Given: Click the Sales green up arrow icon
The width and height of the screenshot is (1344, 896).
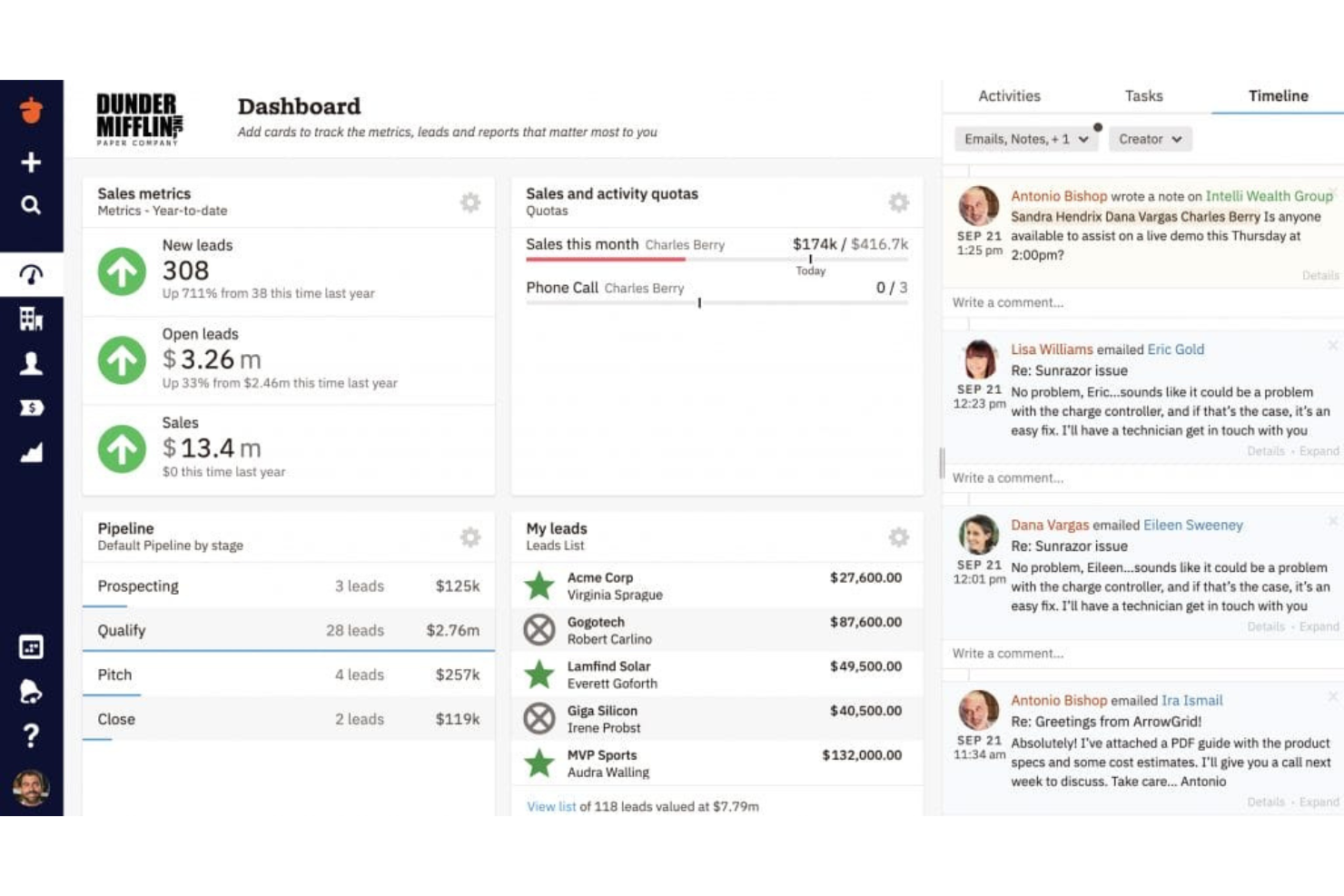Looking at the screenshot, I should 122,448.
